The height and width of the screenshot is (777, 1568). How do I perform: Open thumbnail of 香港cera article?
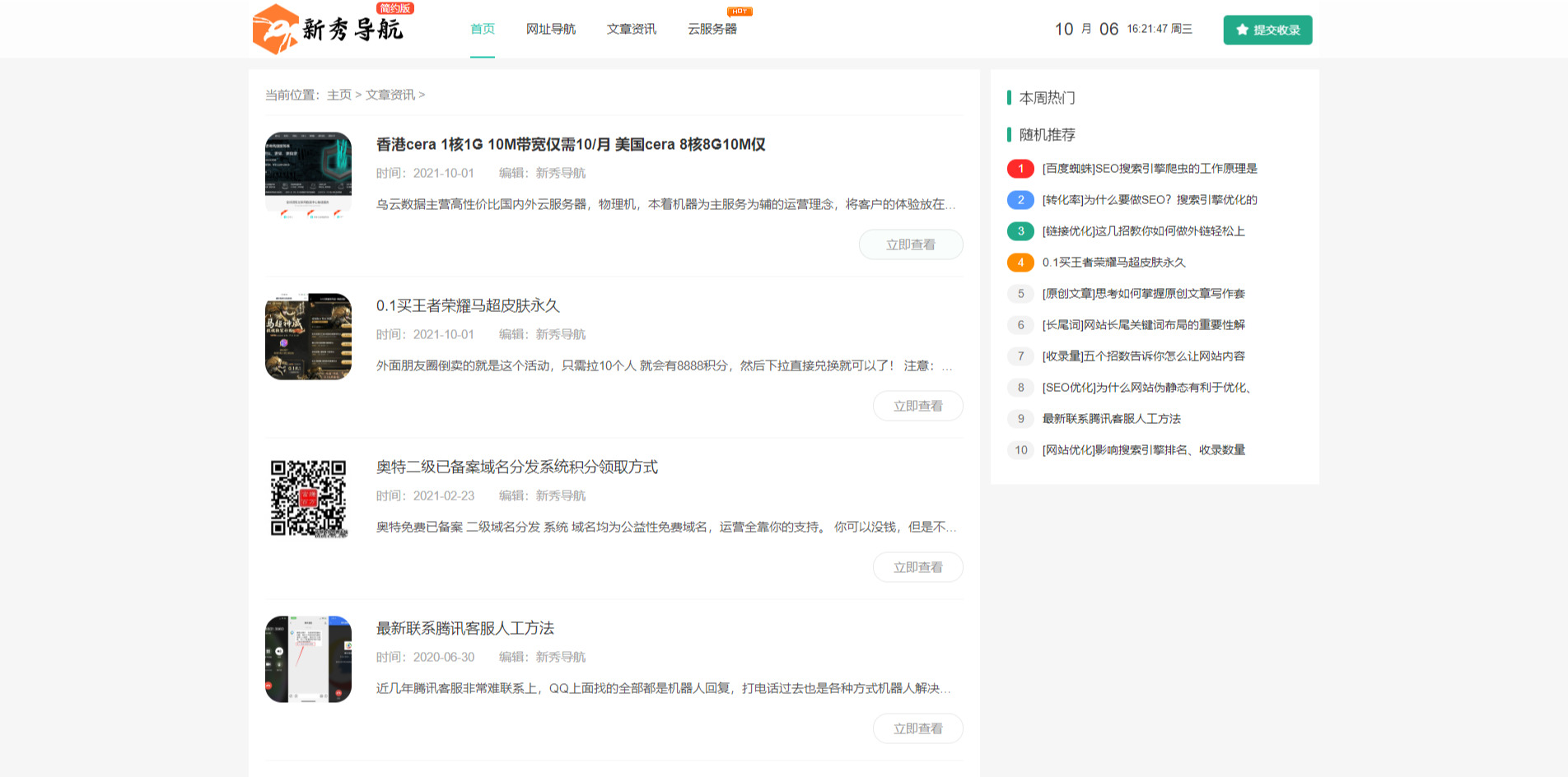(x=308, y=175)
